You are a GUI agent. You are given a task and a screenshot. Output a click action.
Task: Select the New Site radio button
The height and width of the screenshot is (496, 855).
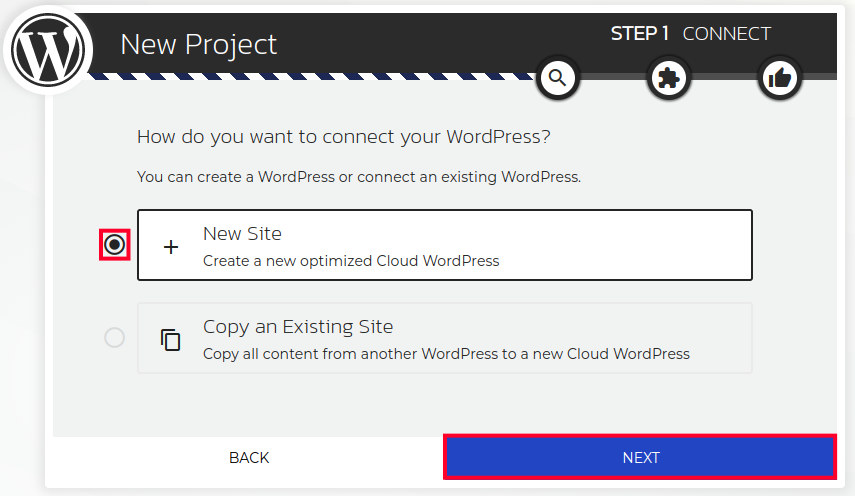115,245
